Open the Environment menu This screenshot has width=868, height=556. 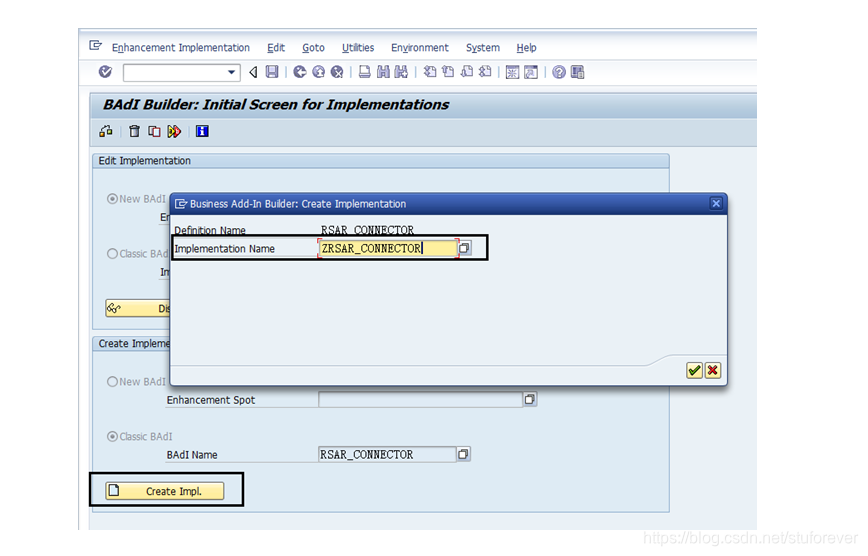click(x=420, y=48)
